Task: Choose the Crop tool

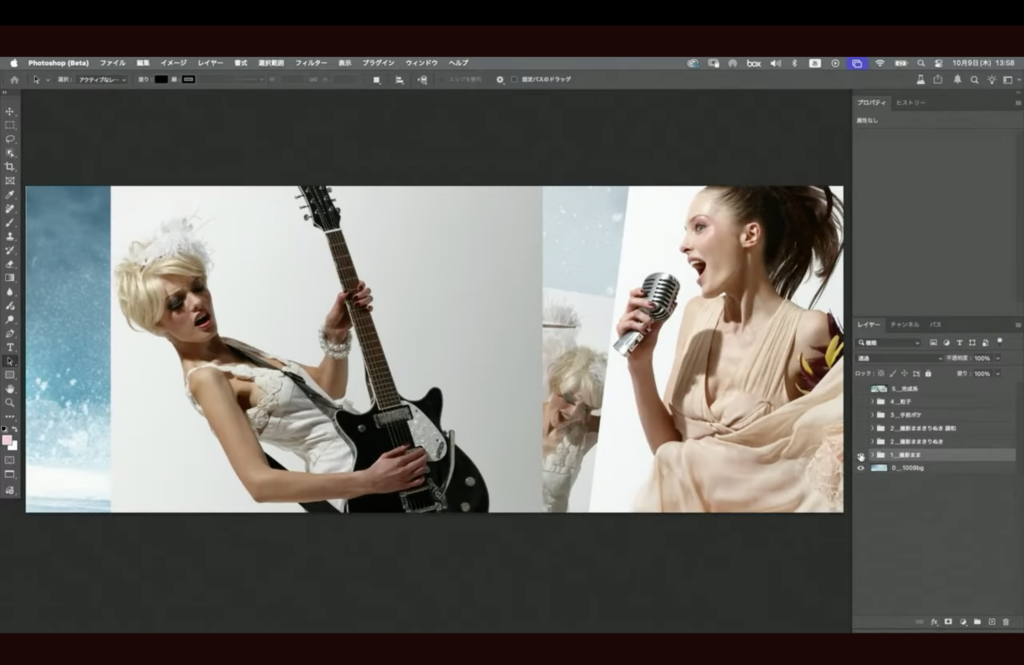Action: pyautogui.click(x=10, y=167)
